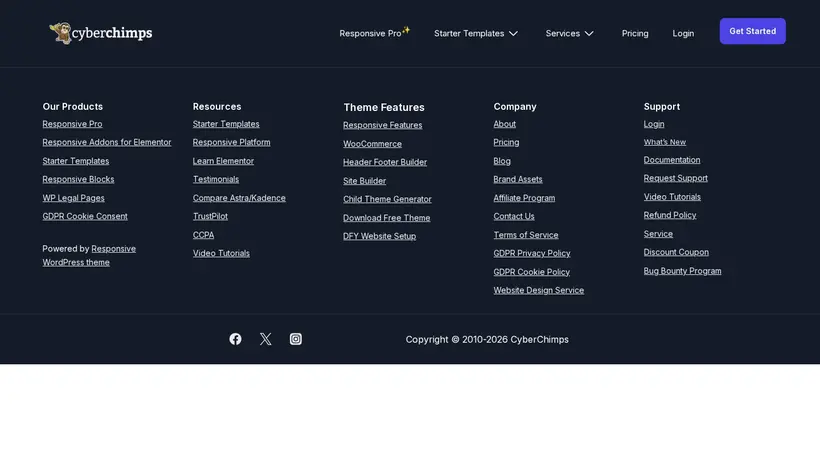This screenshot has width=820, height=461.
Task: Open the Refund Policy link
Action: click(x=670, y=215)
